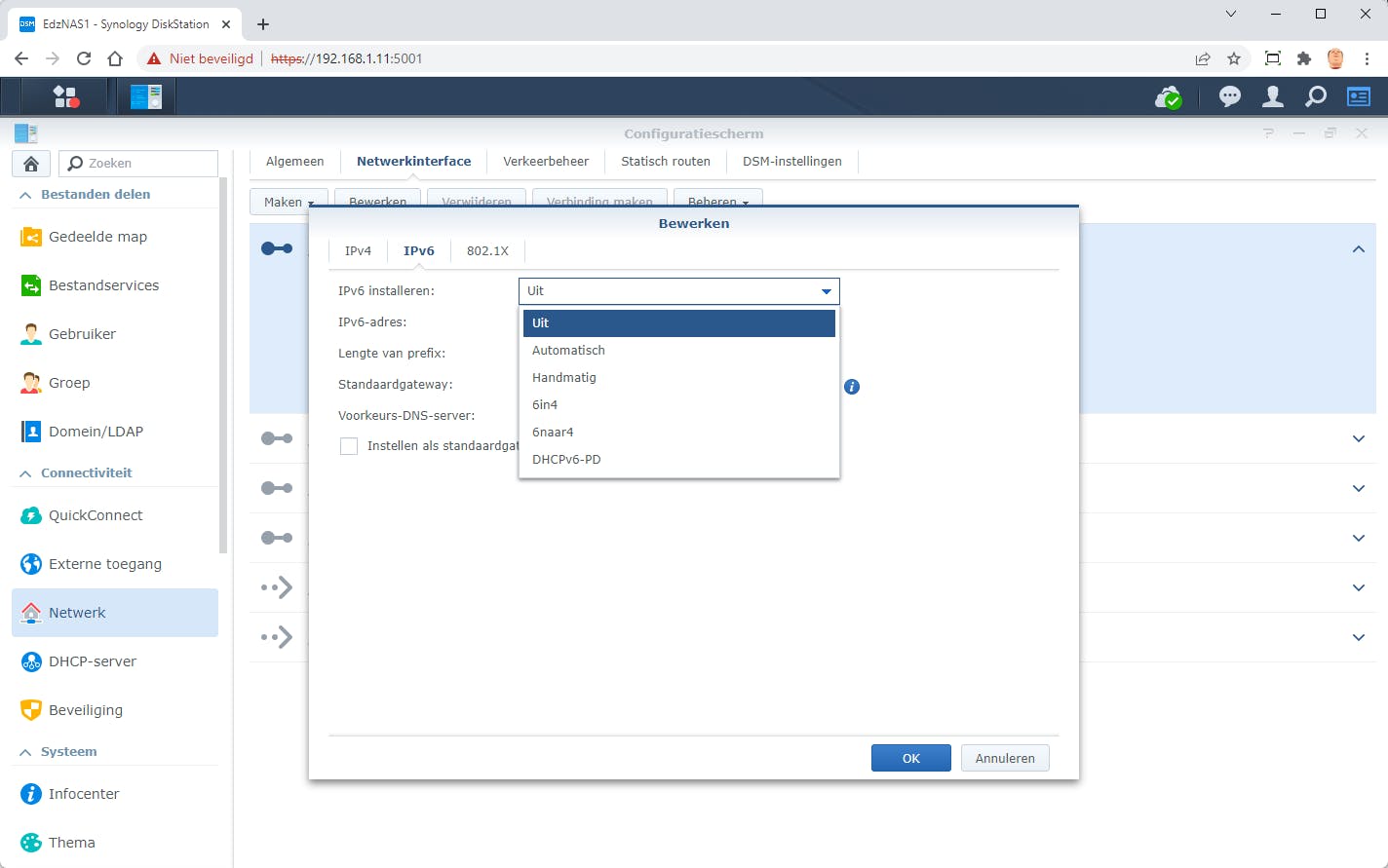Open Externe toegang in the sidebar
Screen dimensions: 1388x868
coord(115,564)
